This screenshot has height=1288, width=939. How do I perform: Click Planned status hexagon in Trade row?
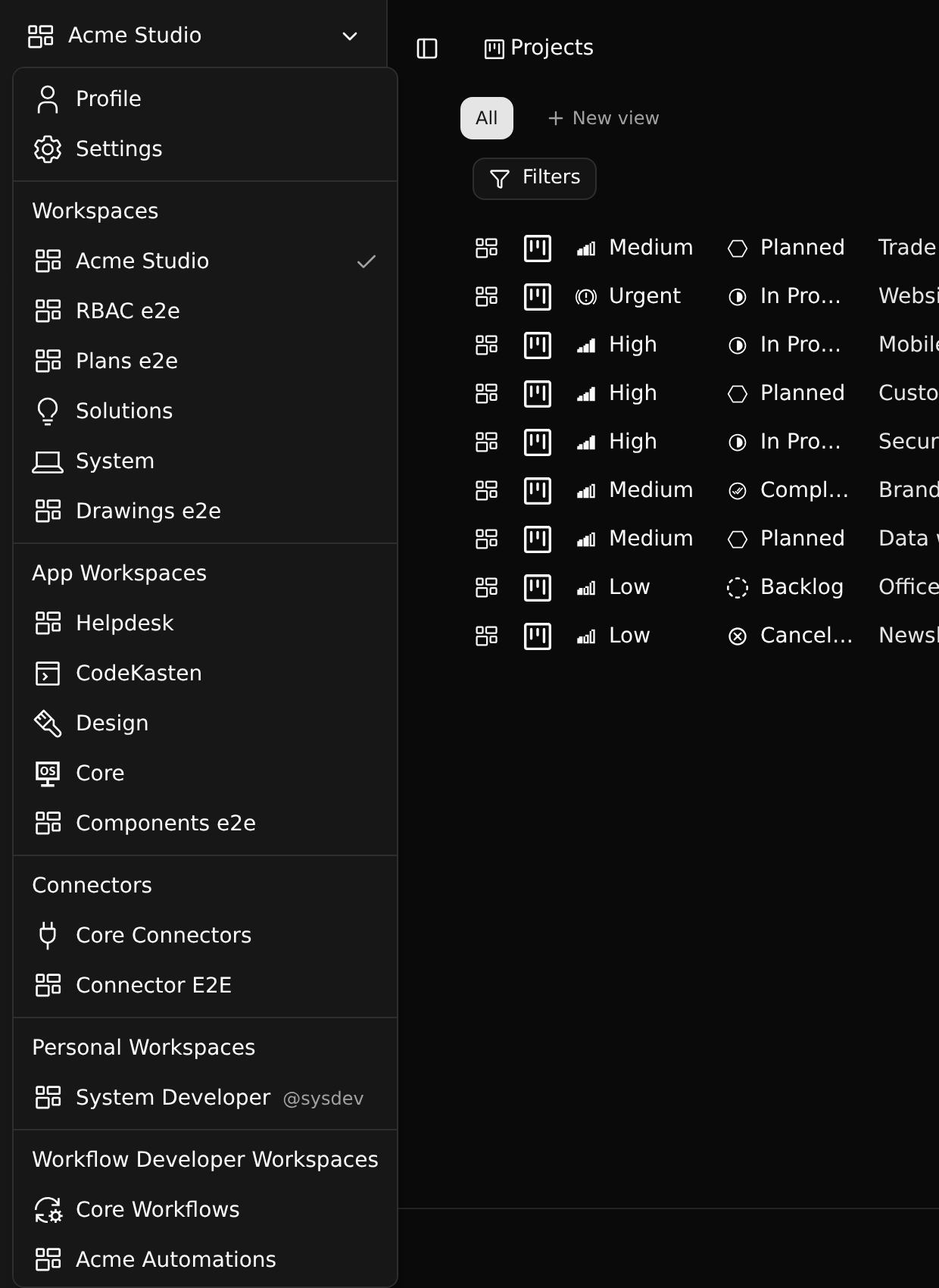tap(738, 249)
